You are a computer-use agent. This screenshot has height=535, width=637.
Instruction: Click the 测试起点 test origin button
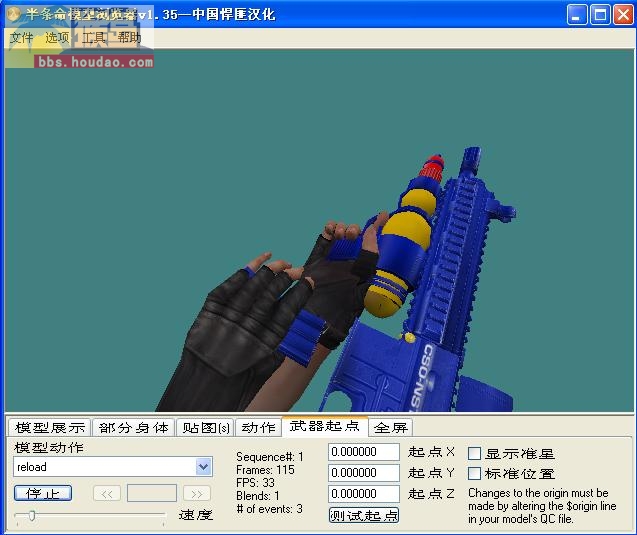(364, 516)
